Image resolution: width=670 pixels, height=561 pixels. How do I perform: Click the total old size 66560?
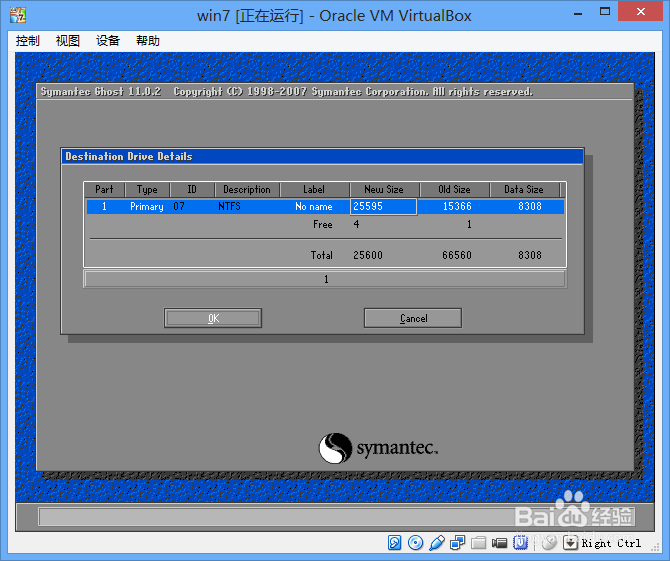coord(457,255)
